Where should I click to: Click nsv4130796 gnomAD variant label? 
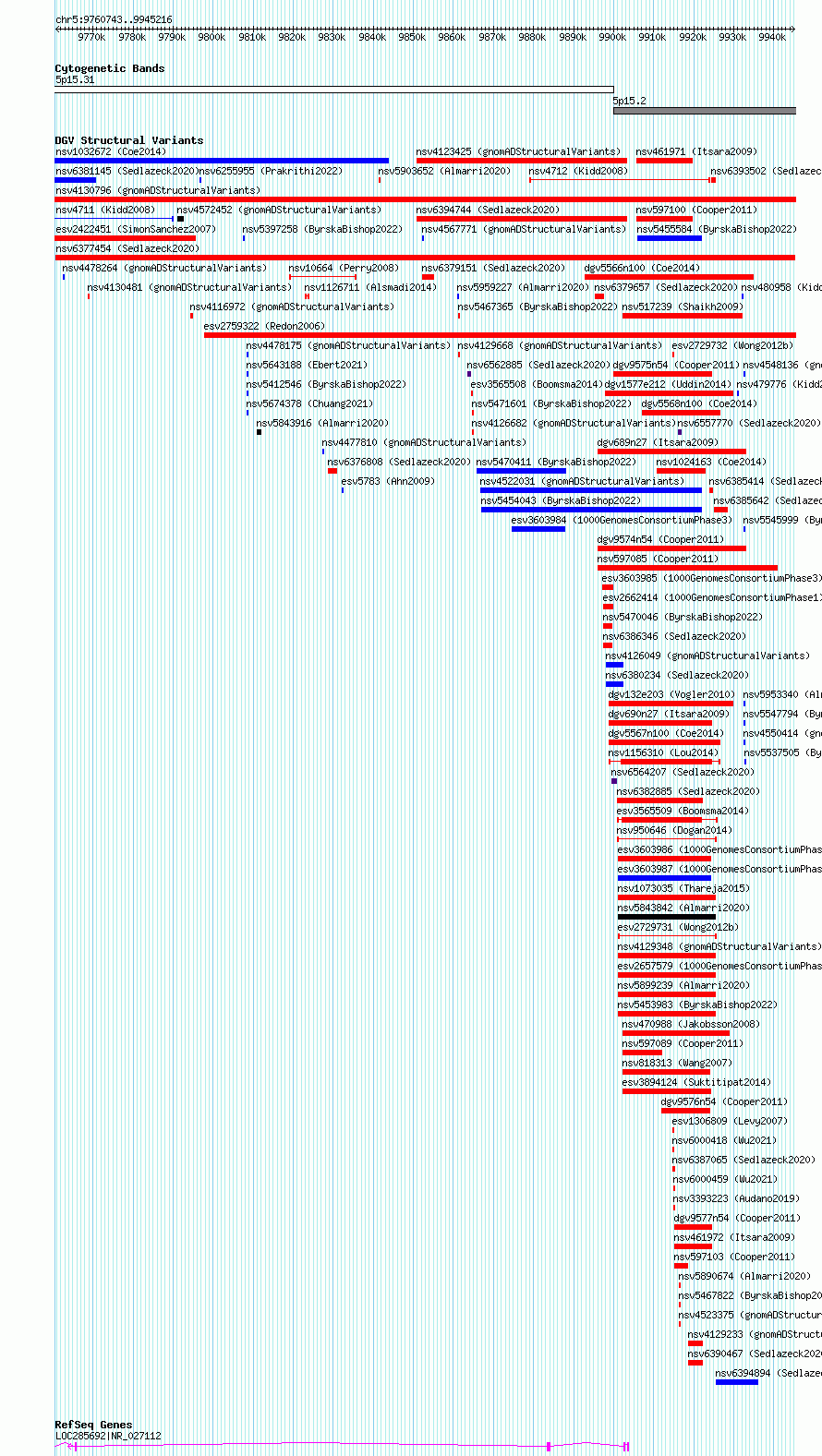pyautogui.click(x=158, y=190)
